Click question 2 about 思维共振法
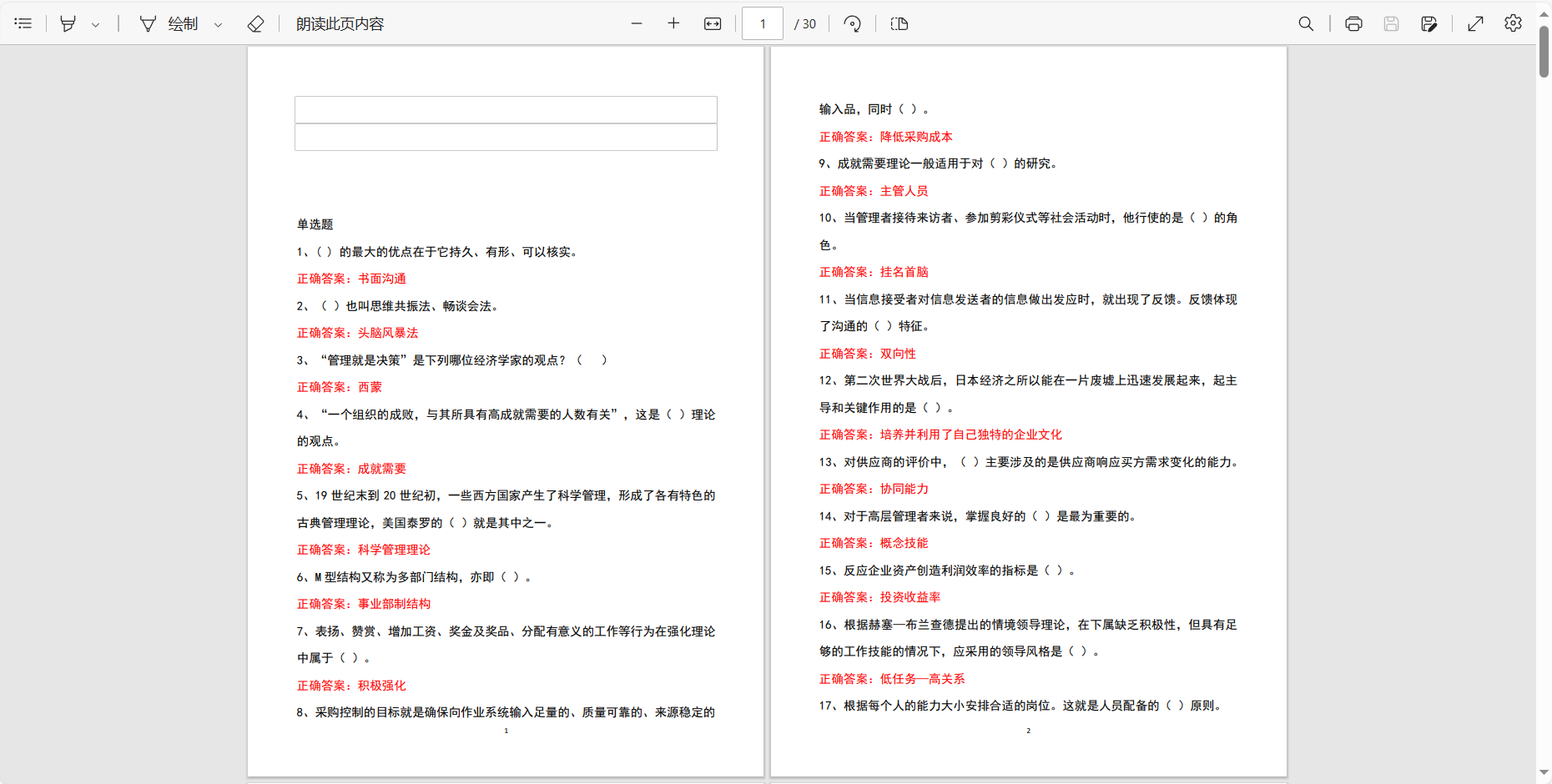Screen dimensions: 1552x784 tap(399, 306)
